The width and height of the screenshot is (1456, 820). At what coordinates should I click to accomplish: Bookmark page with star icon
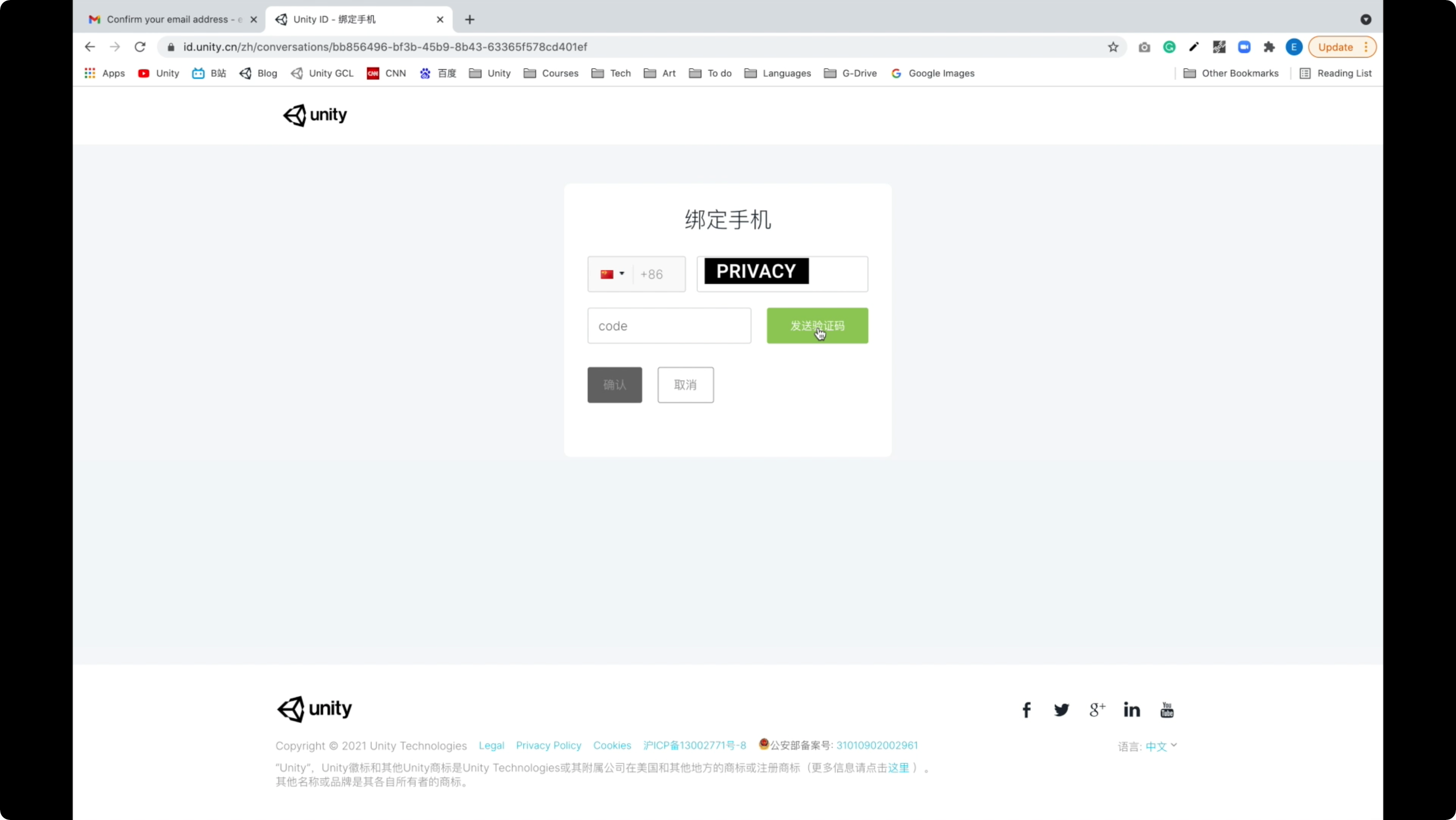(1113, 47)
